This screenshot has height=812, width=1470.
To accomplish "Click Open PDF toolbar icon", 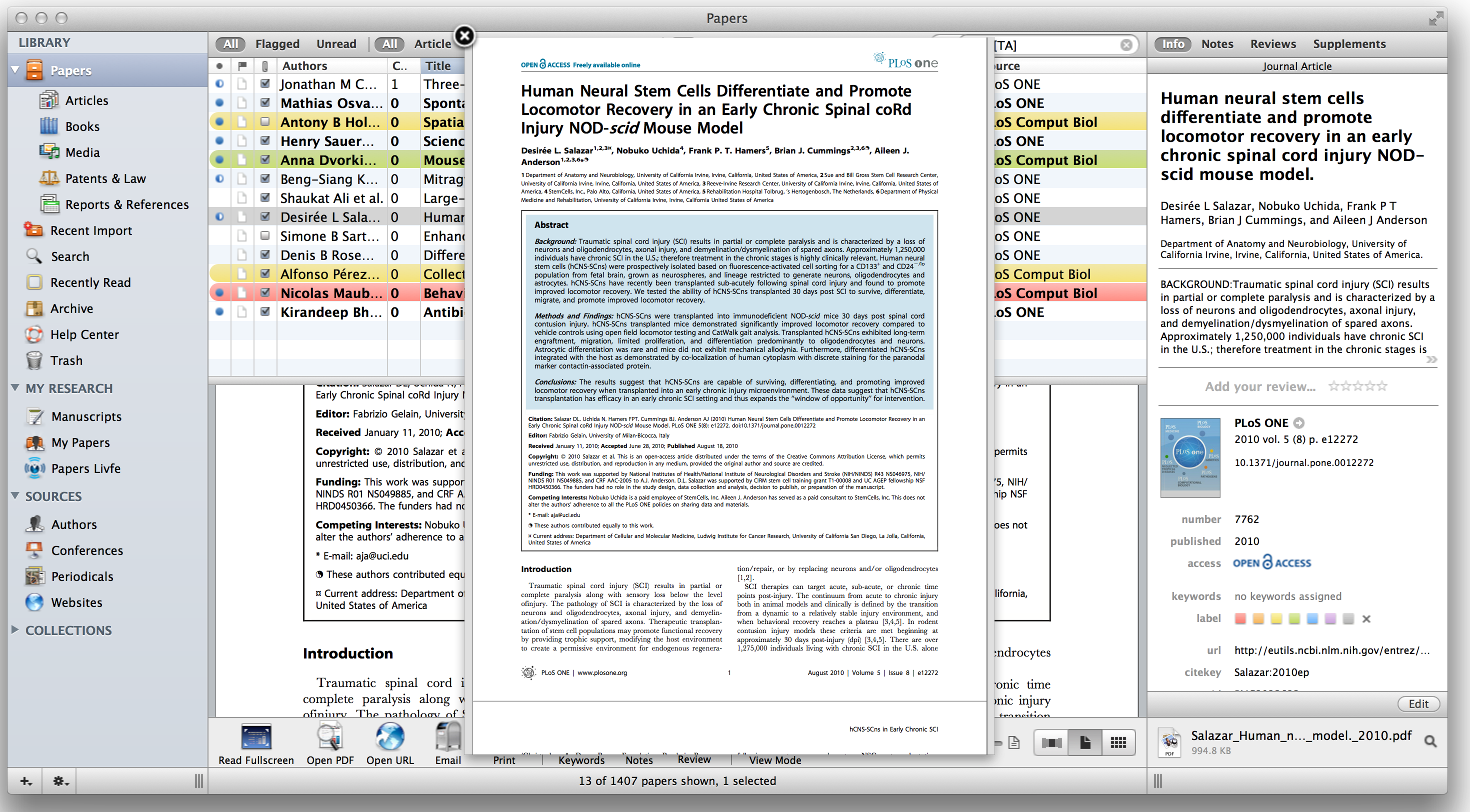I will click(330, 737).
